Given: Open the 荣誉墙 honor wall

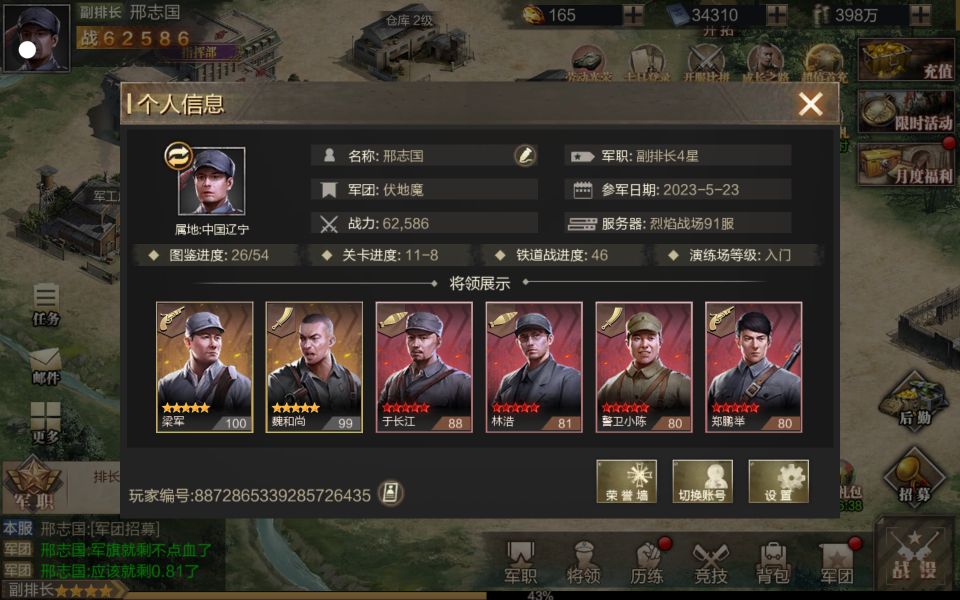Looking at the screenshot, I should click(626, 481).
